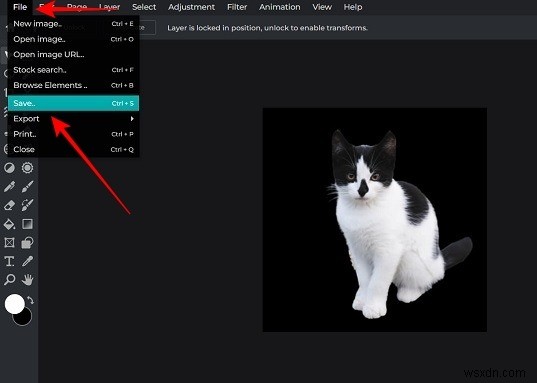Open the Select menu
This screenshot has height=383, width=537.
144,7
